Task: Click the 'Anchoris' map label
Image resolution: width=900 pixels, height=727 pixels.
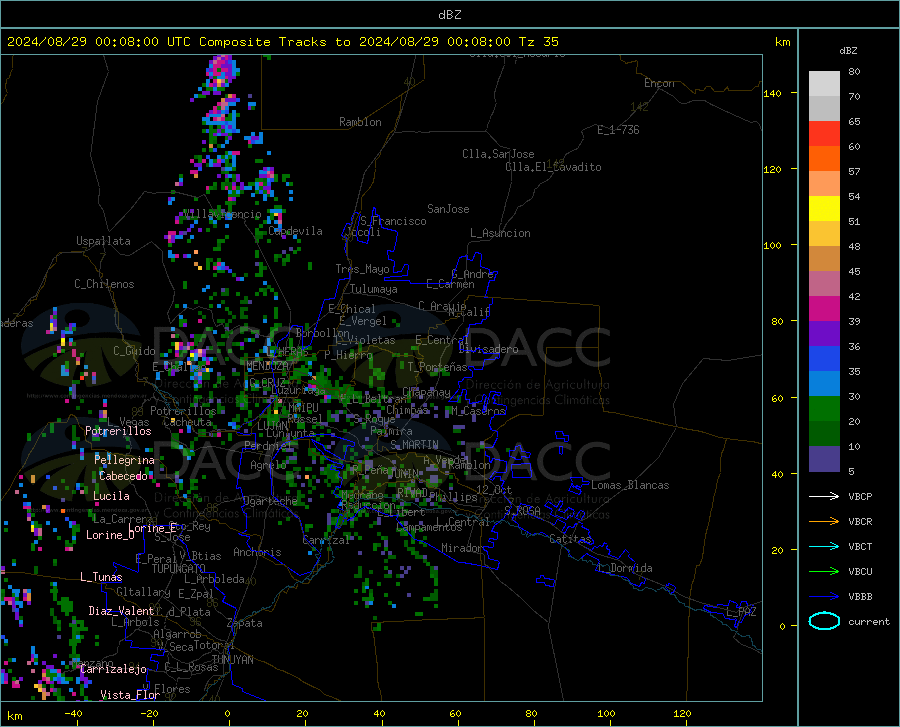Action: [x=257, y=553]
